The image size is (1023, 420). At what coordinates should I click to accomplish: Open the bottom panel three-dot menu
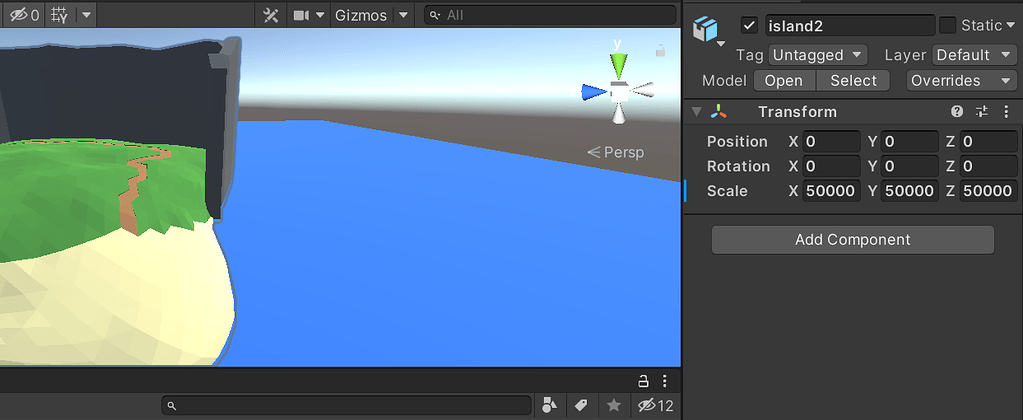pos(664,381)
